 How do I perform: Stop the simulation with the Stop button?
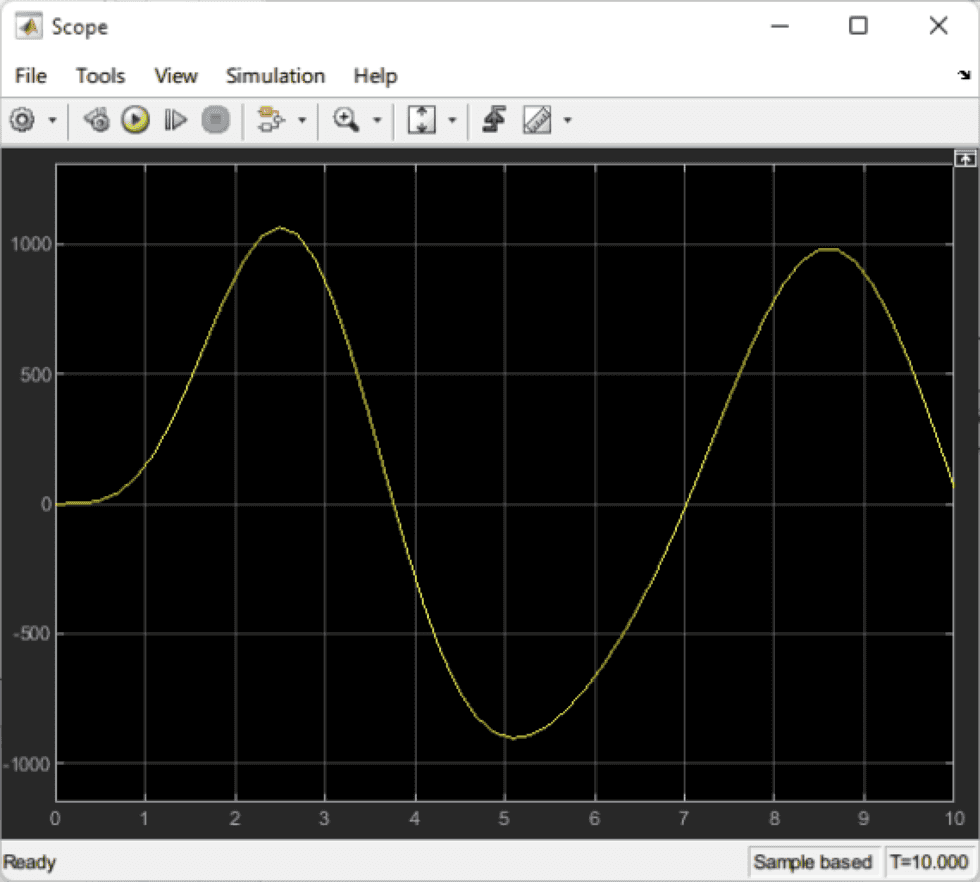click(x=216, y=119)
